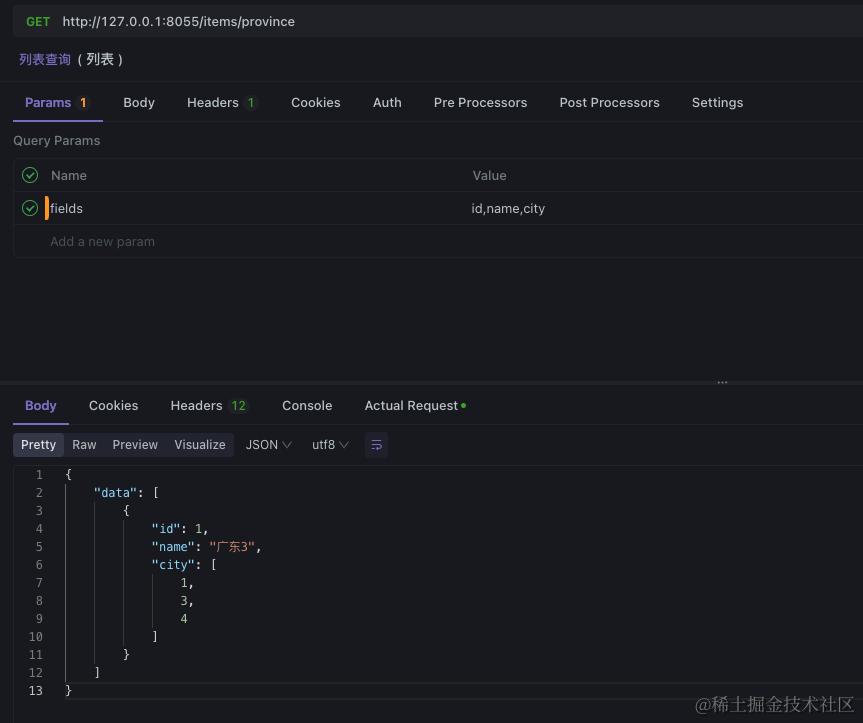Open the 列表查询 request link
Viewport: 863px width, 723px height.
(45, 59)
